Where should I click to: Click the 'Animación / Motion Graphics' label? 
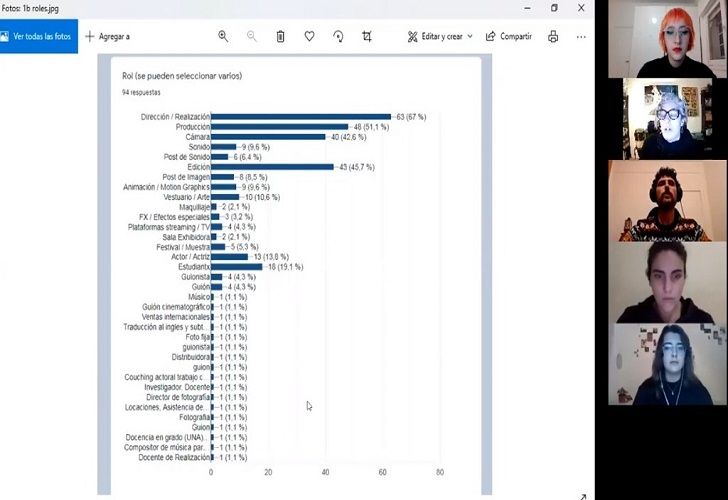pos(166,187)
